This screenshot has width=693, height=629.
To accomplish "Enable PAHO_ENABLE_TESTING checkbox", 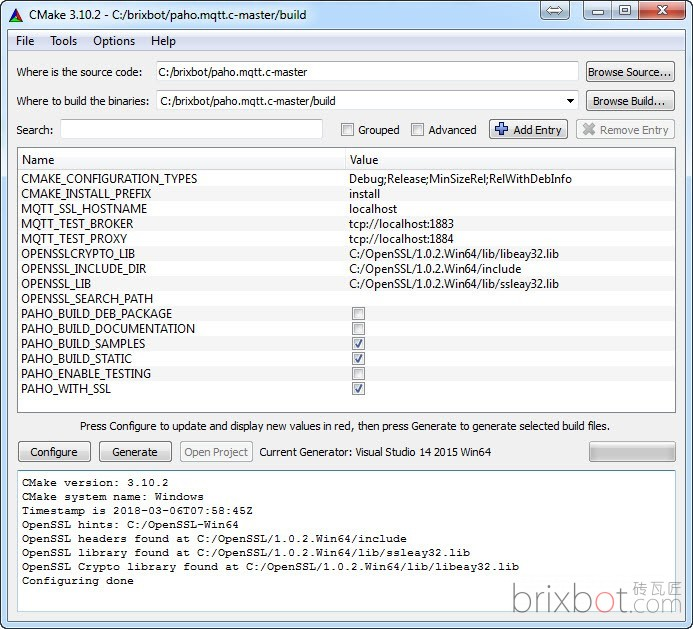I will click(x=358, y=374).
